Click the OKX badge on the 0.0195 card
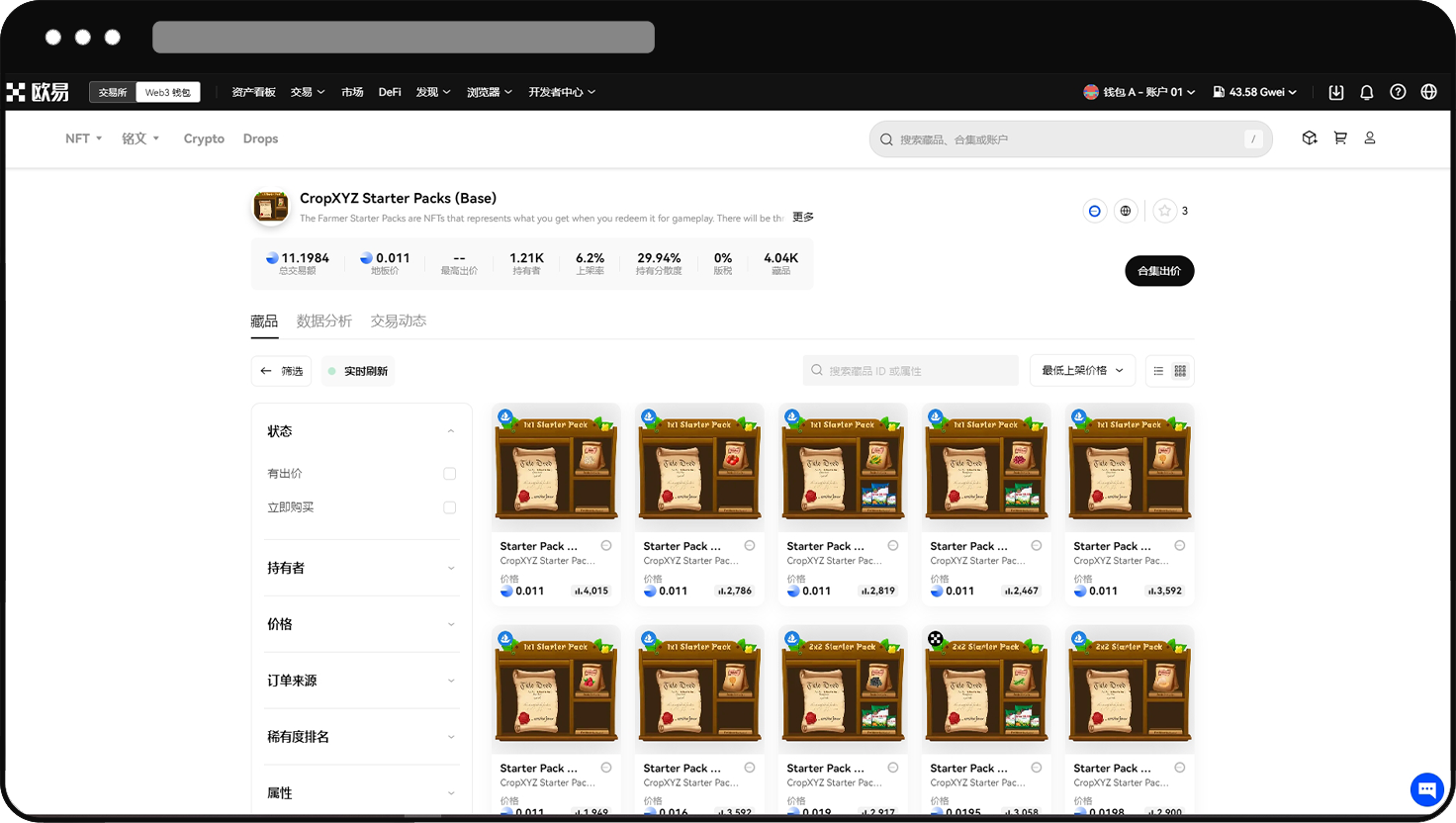1456x823 pixels. 936,639
